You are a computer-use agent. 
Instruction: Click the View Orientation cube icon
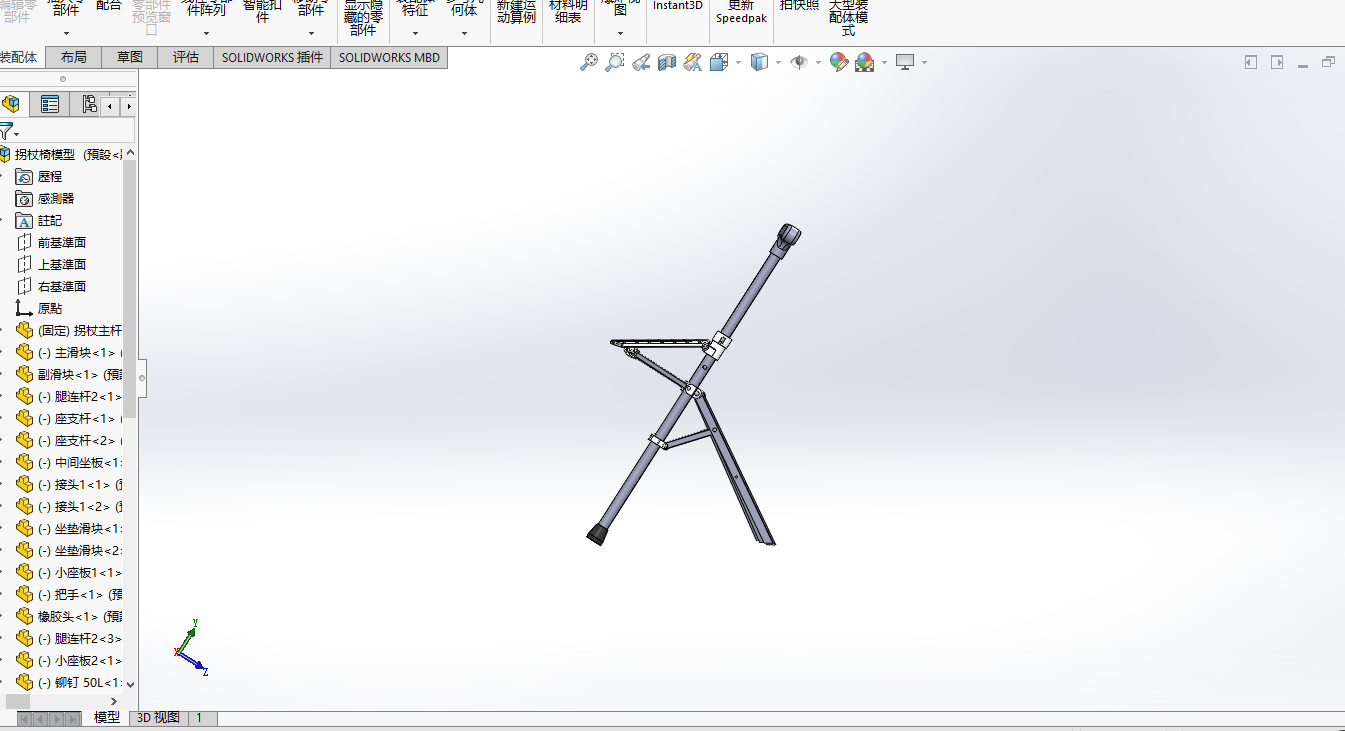click(719, 62)
